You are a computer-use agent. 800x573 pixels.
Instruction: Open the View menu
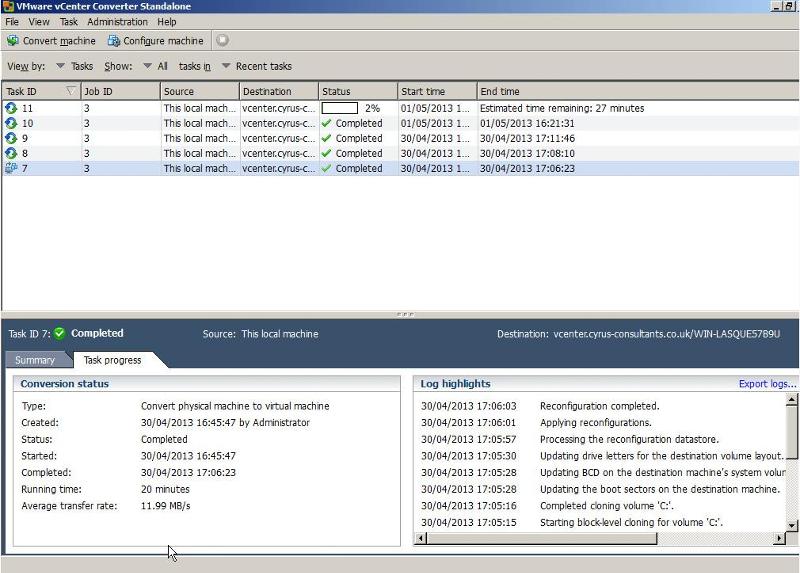pyautogui.click(x=39, y=21)
